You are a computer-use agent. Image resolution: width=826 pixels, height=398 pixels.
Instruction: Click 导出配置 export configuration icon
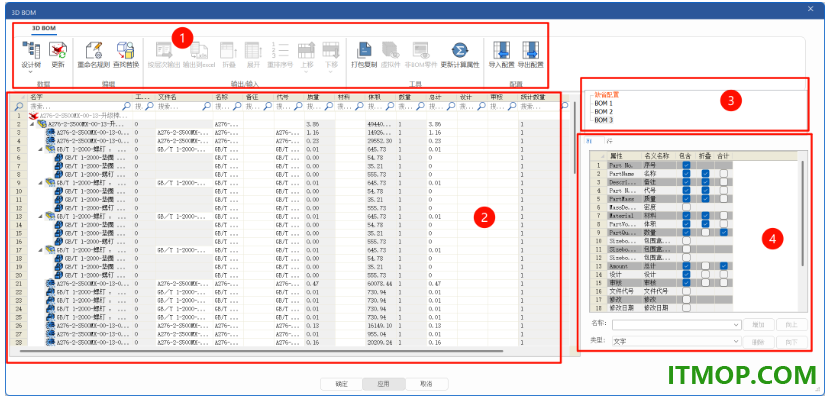coord(530,50)
